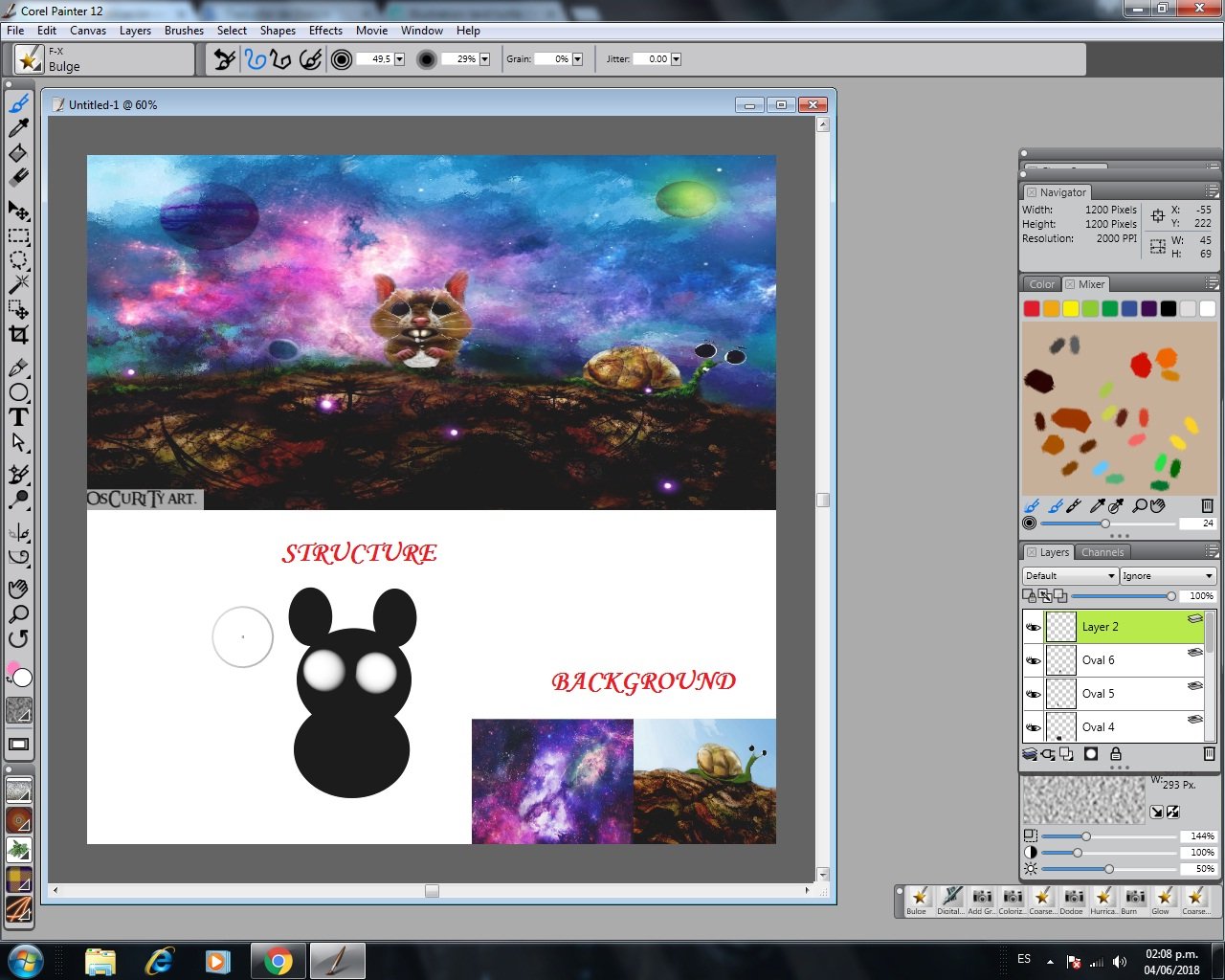Open the Default composite method dropdown
1225x980 pixels.
pyautogui.click(x=1070, y=576)
